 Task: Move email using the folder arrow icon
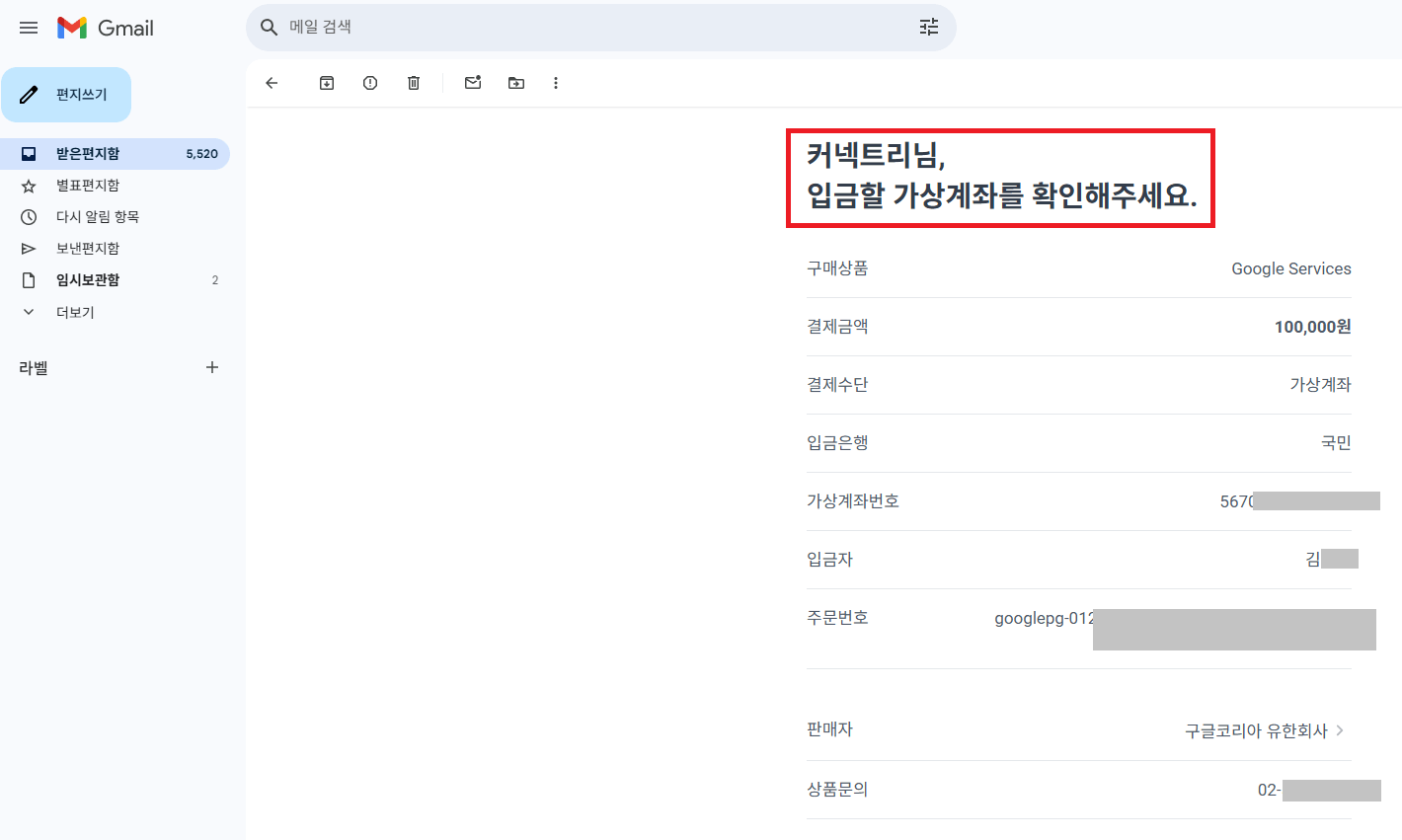pos(516,83)
